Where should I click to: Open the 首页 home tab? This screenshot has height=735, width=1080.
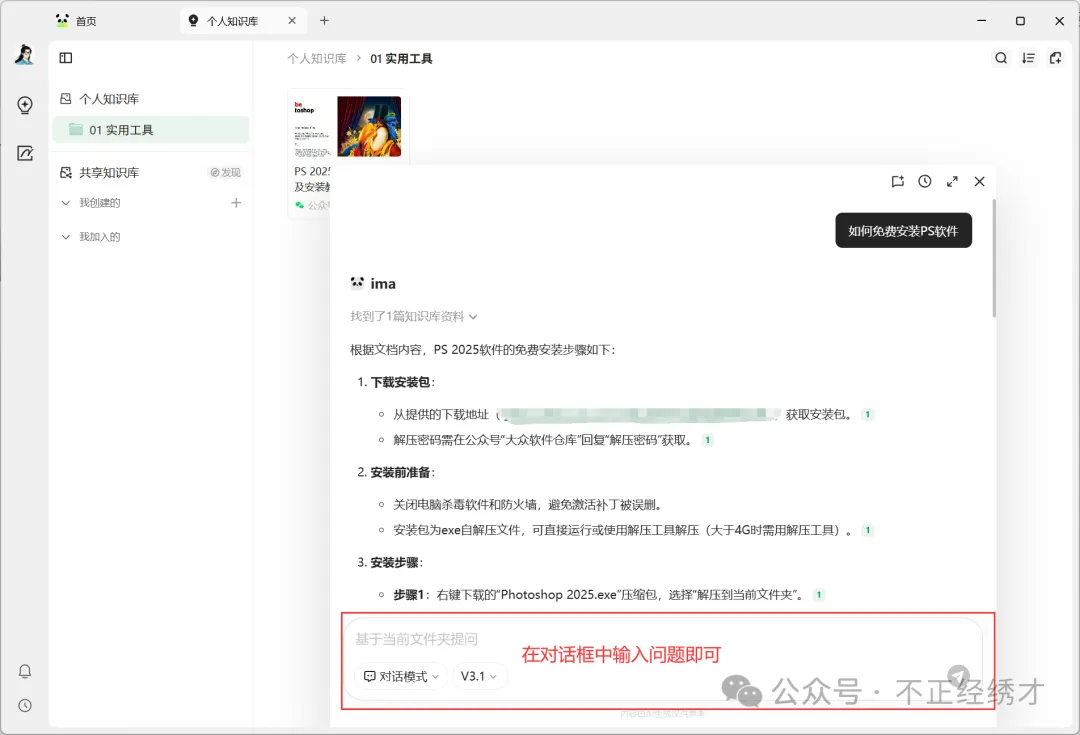coord(76,21)
